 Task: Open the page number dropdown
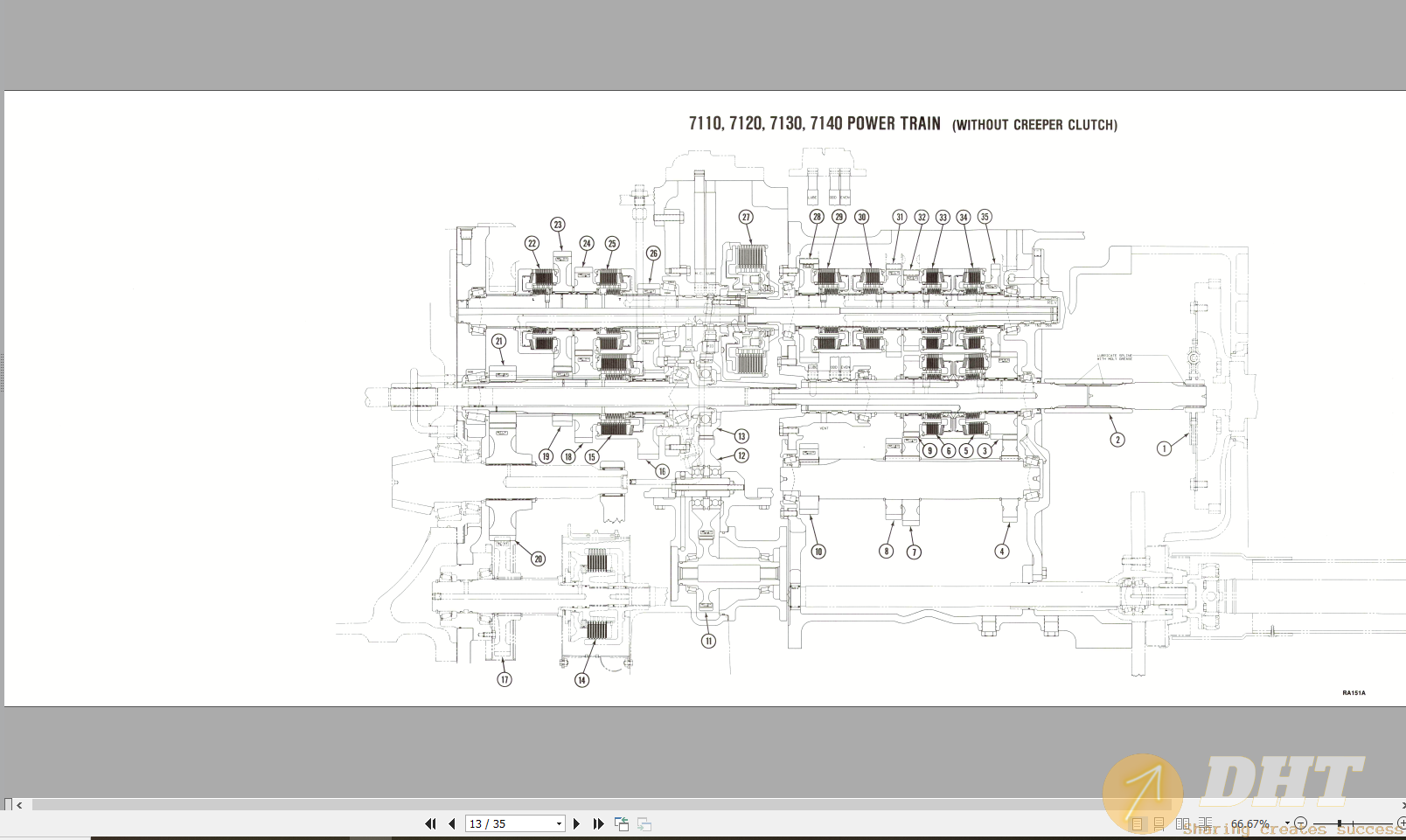coord(558,823)
